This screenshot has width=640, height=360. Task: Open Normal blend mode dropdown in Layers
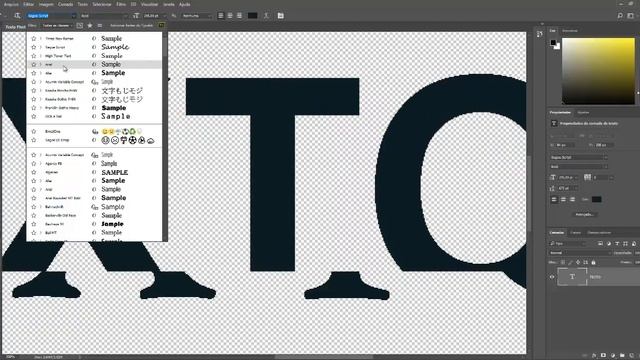point(579,253)
